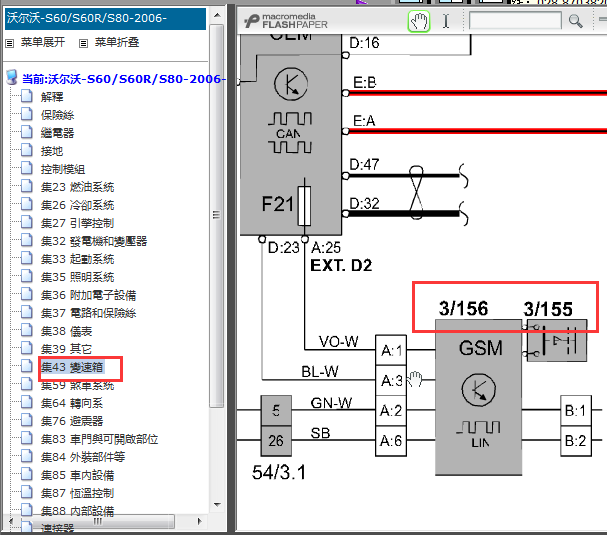Image resolution: width=607 pixels, height=535 pixels.
Task: Open the 解釋 tree item
Action: coord(52,97)
